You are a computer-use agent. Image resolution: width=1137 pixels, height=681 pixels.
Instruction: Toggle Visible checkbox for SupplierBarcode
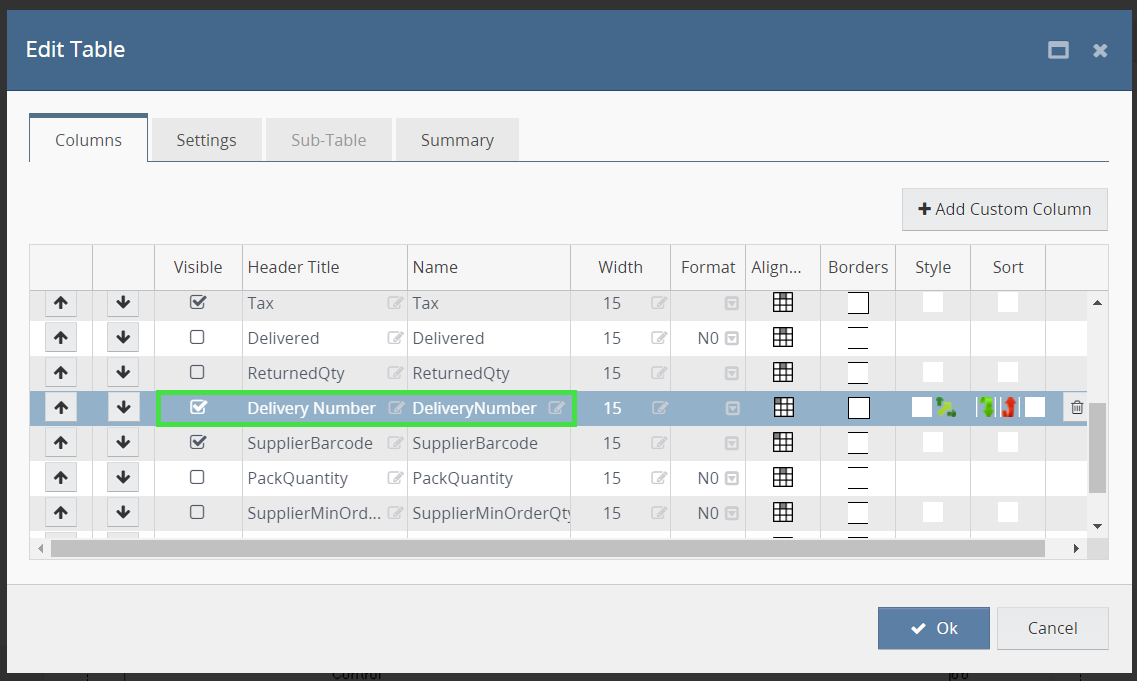tap(198, 442)
